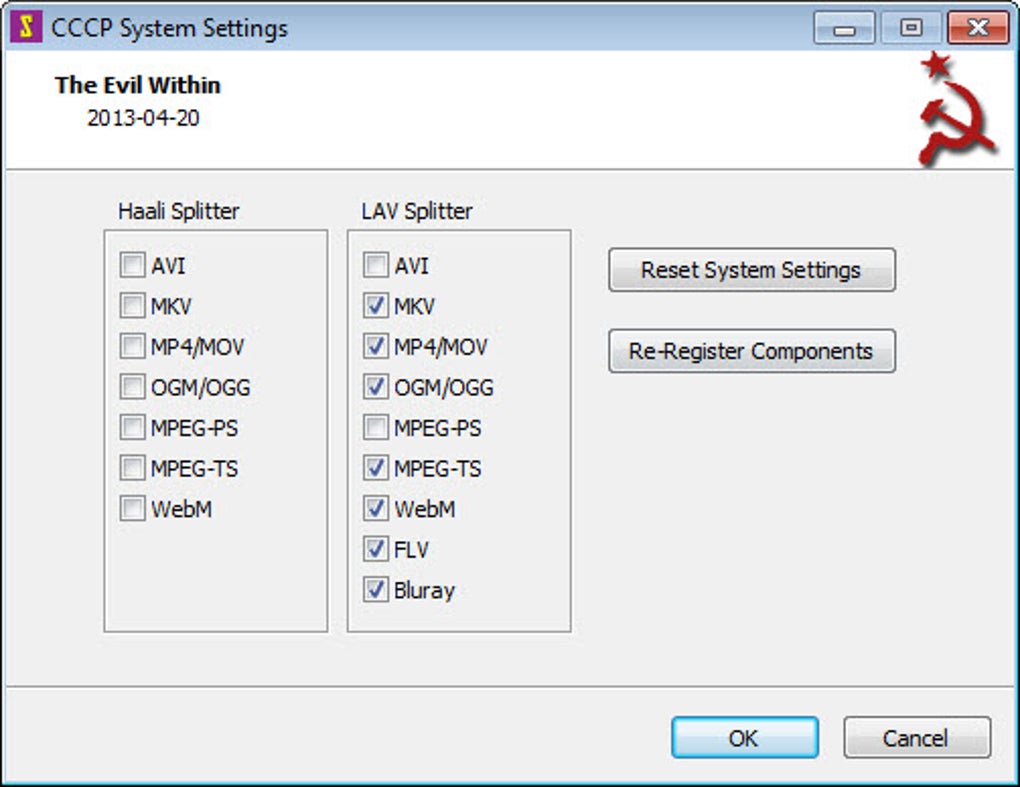1020x787 pixels.
Task: Untick OGM/OGG in LAV Splitter
Action: coord(375,387)
